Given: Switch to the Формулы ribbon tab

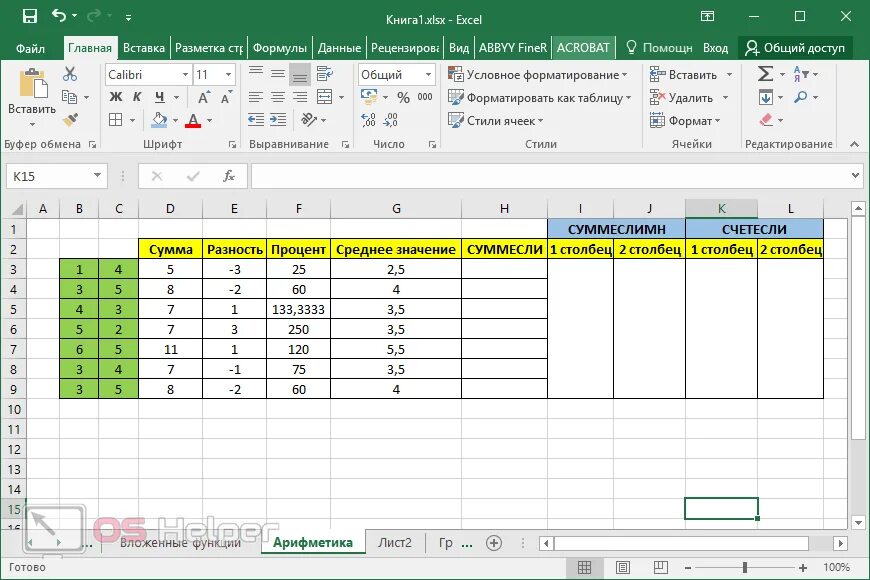Looking at the screenshot, I should click(x=280, y=48).
